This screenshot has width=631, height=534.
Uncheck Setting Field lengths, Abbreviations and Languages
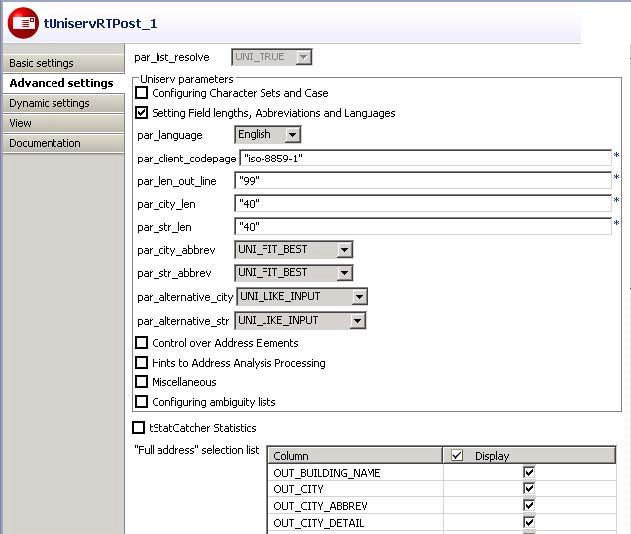click(142, 113)
